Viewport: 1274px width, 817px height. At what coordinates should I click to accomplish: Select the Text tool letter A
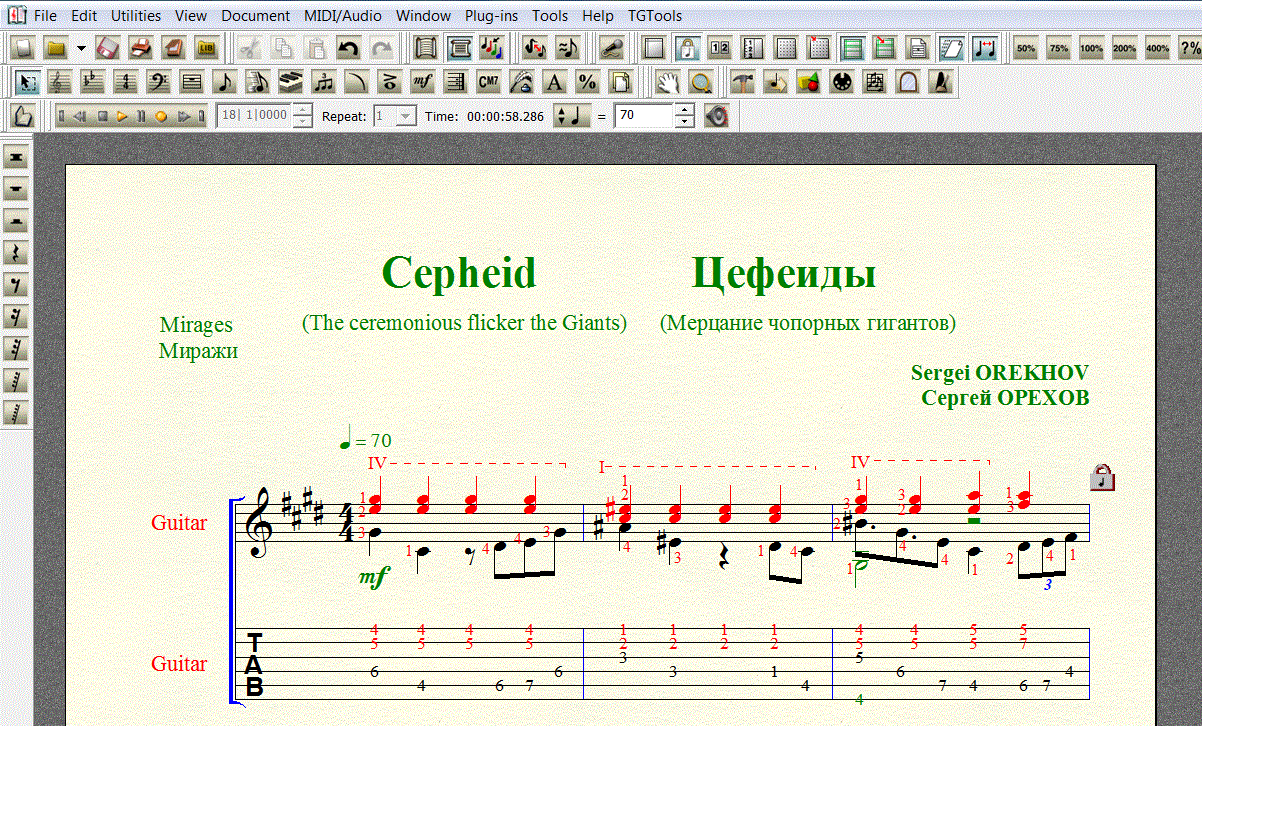pyautogui.click(x=554, y=82)
